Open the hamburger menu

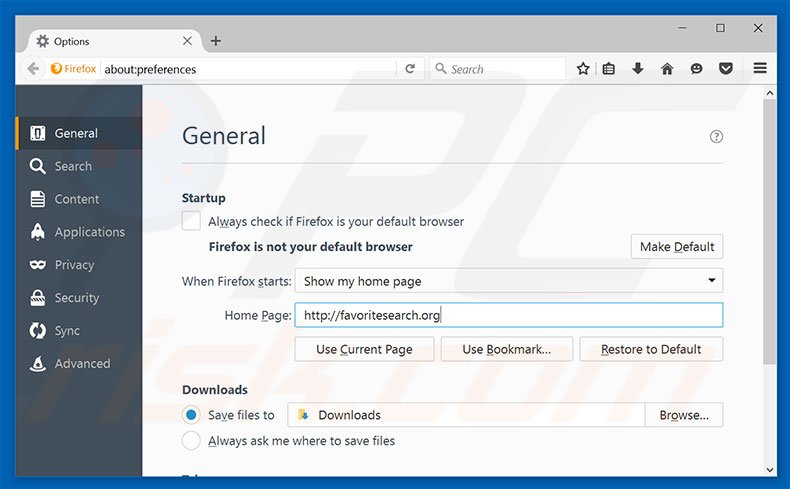click(x=760, y=68)
